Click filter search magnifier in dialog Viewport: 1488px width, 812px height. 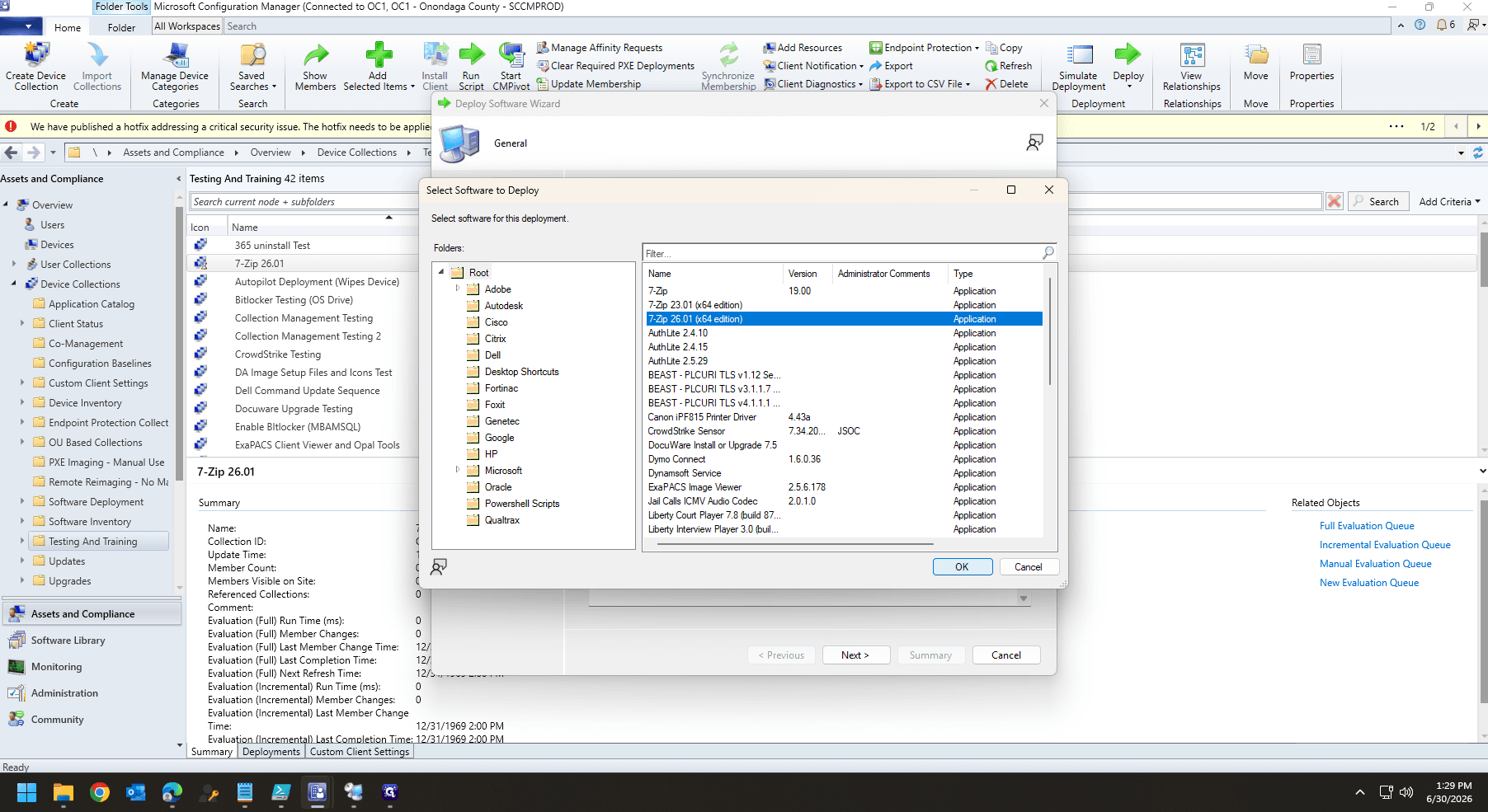(1048, 253)
